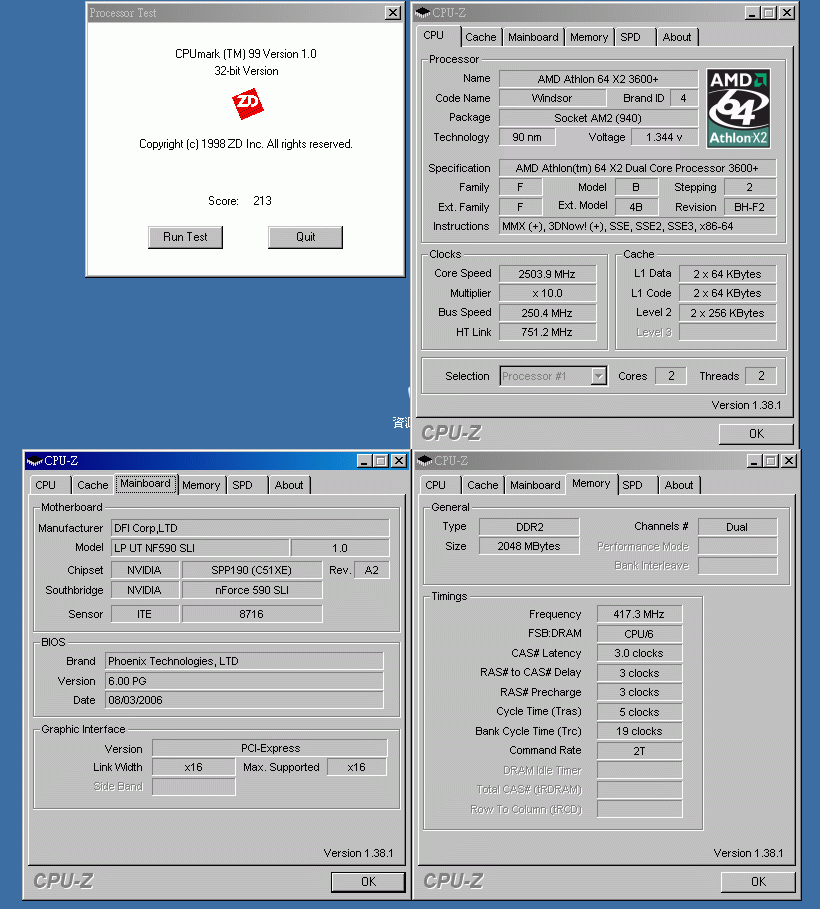
Task: Open About tab in the Mainboard window
Action: [289, 485]
